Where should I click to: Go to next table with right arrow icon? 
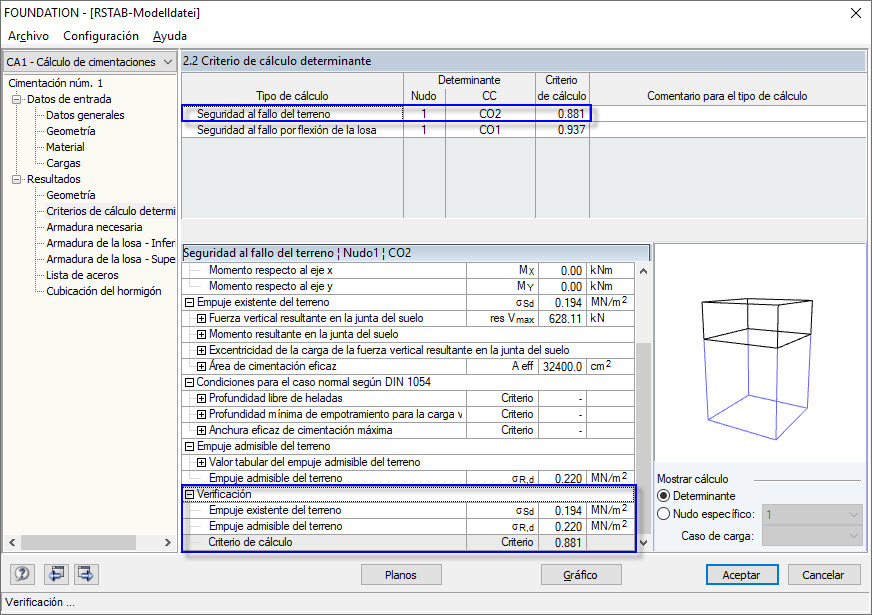[86, 574]
